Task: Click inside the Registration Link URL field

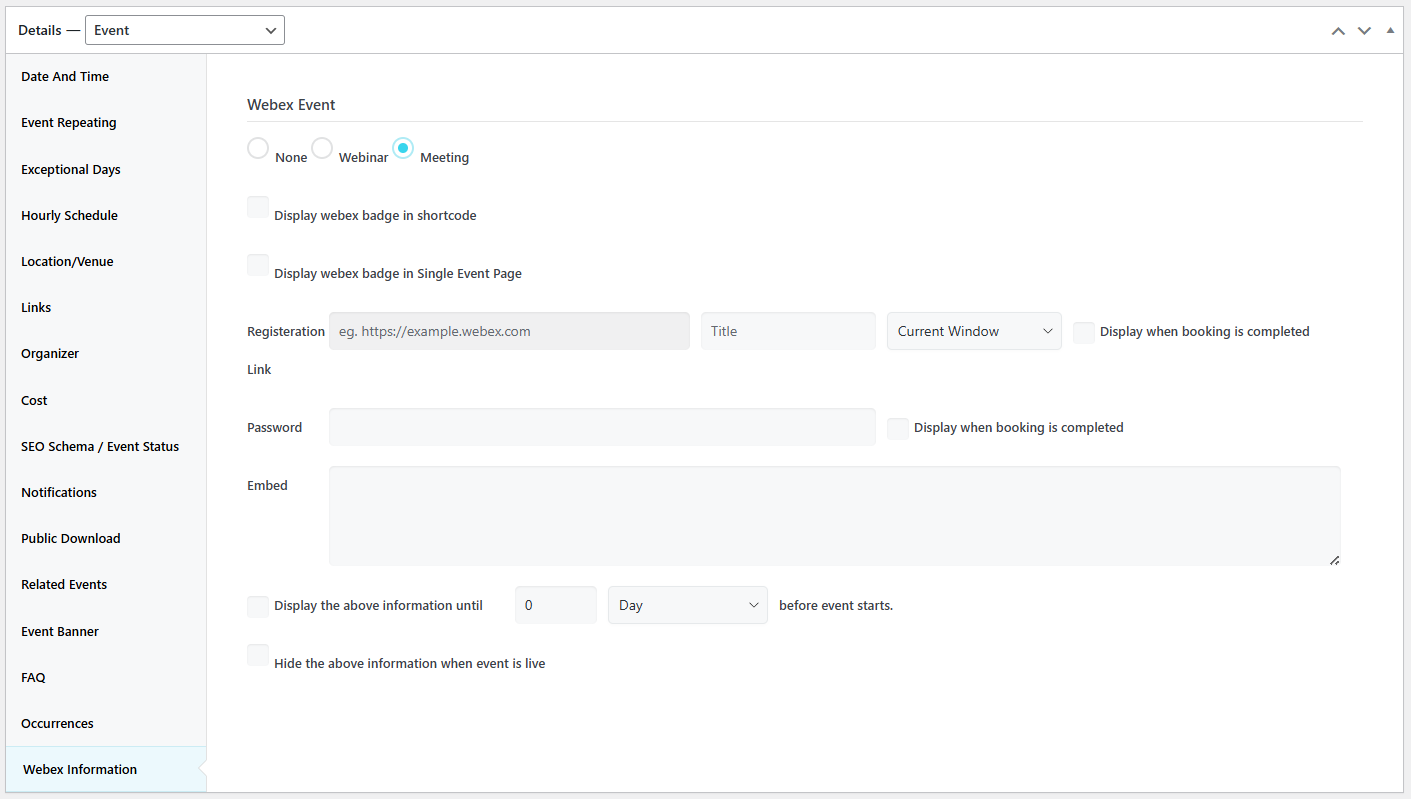Action: coord(508,331)
